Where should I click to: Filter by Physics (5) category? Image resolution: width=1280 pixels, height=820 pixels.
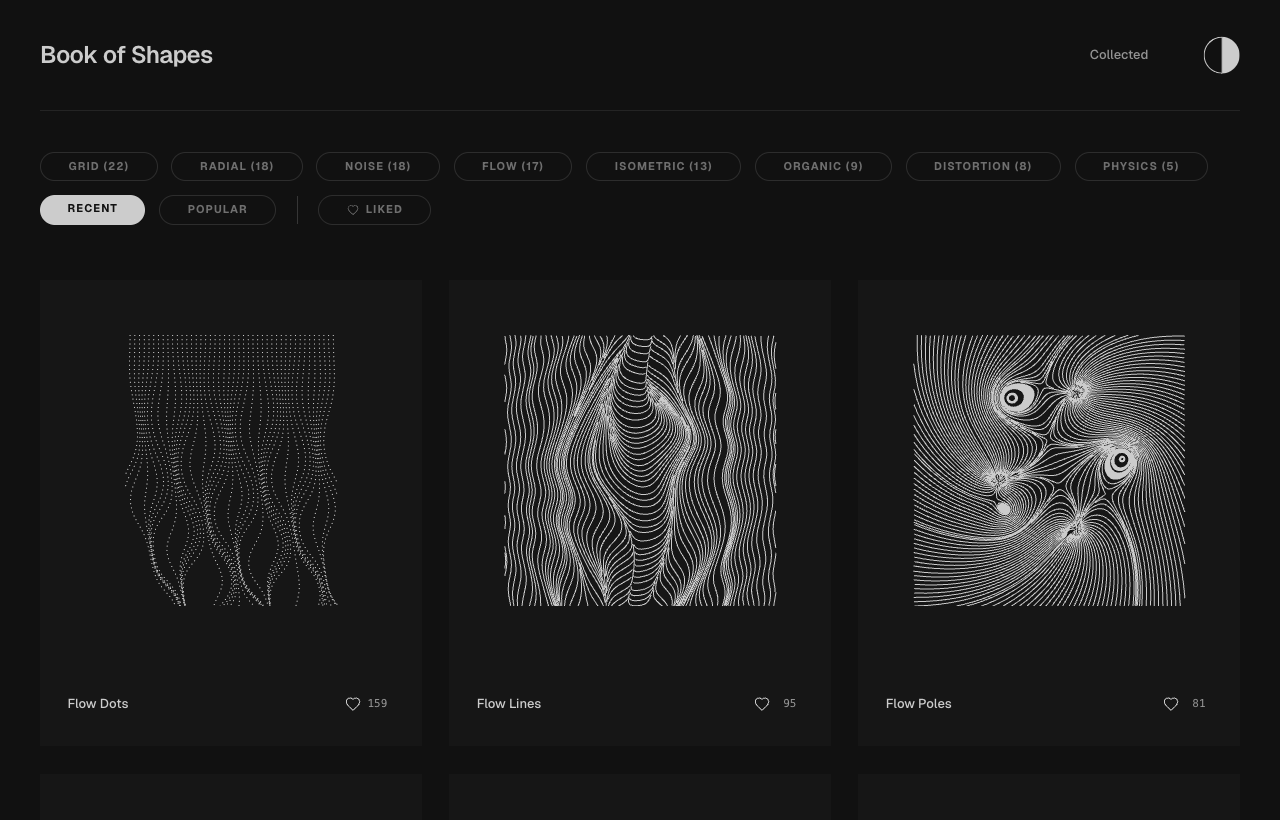tap(1141, 166)
